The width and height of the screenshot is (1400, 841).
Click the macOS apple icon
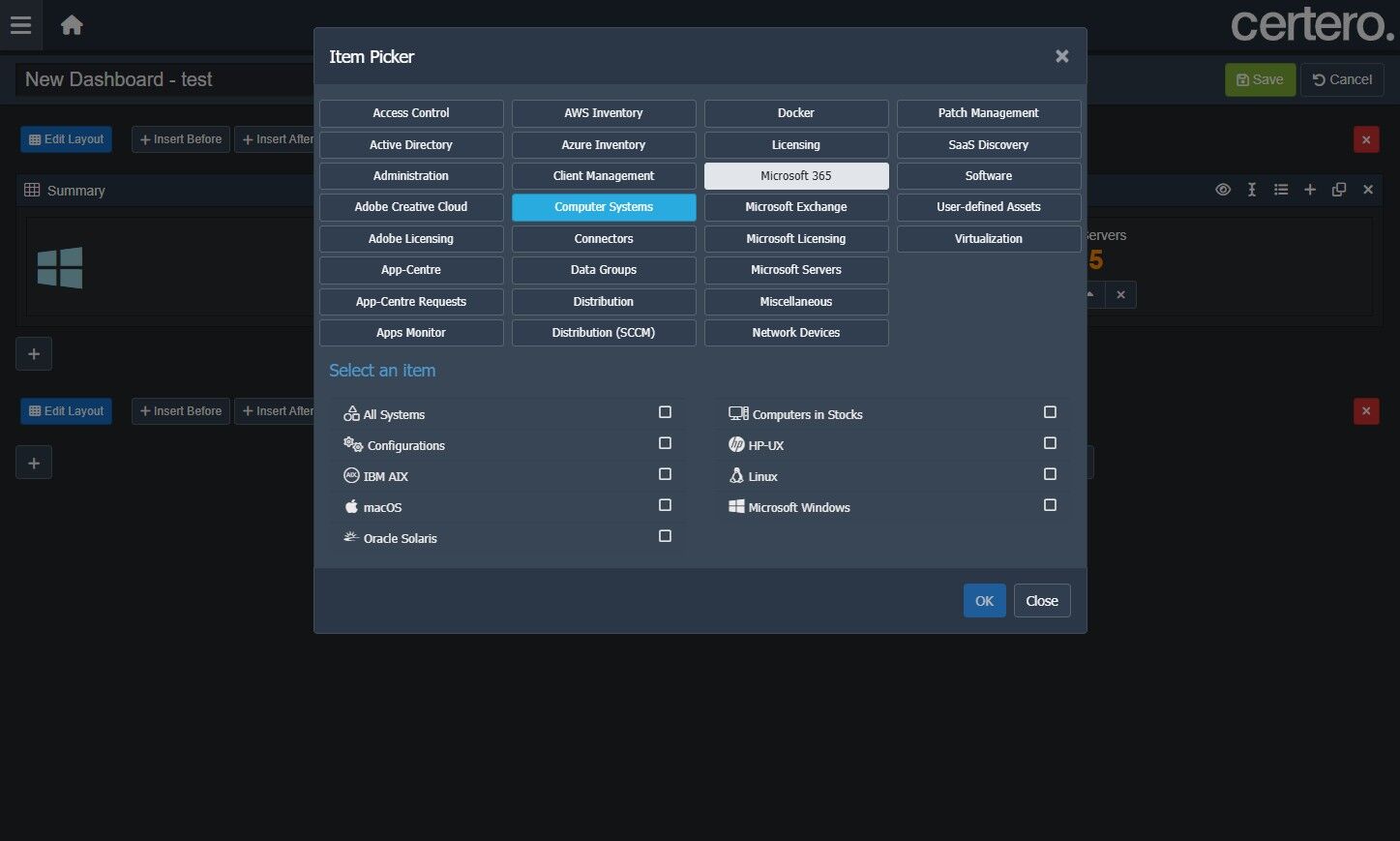(x=351, y=506)
